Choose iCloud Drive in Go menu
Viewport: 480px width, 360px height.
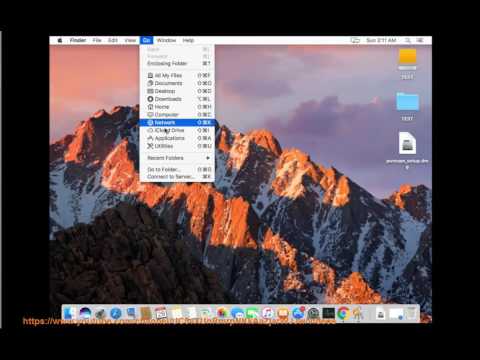(177, 130)
